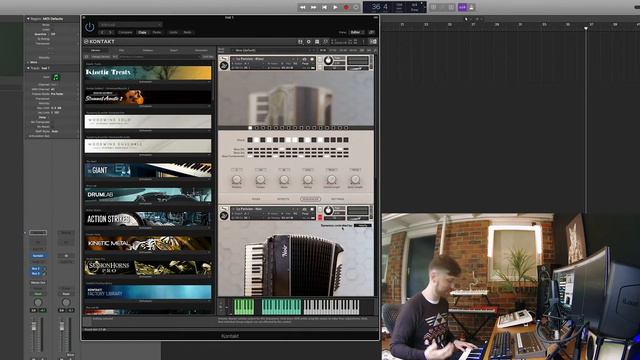Click the Manage Libraries button
640x360 pixels.
click(x=100, y=57)
